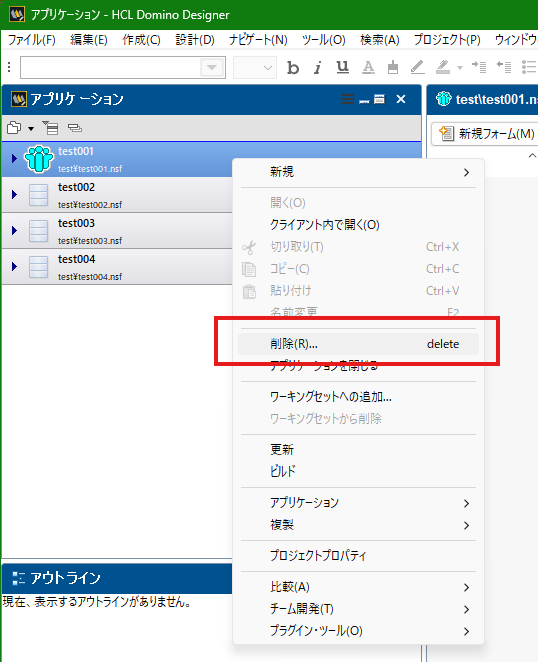The image size is (538, 662).
Task: Open the 検索(A) menu
Action: 380,40
